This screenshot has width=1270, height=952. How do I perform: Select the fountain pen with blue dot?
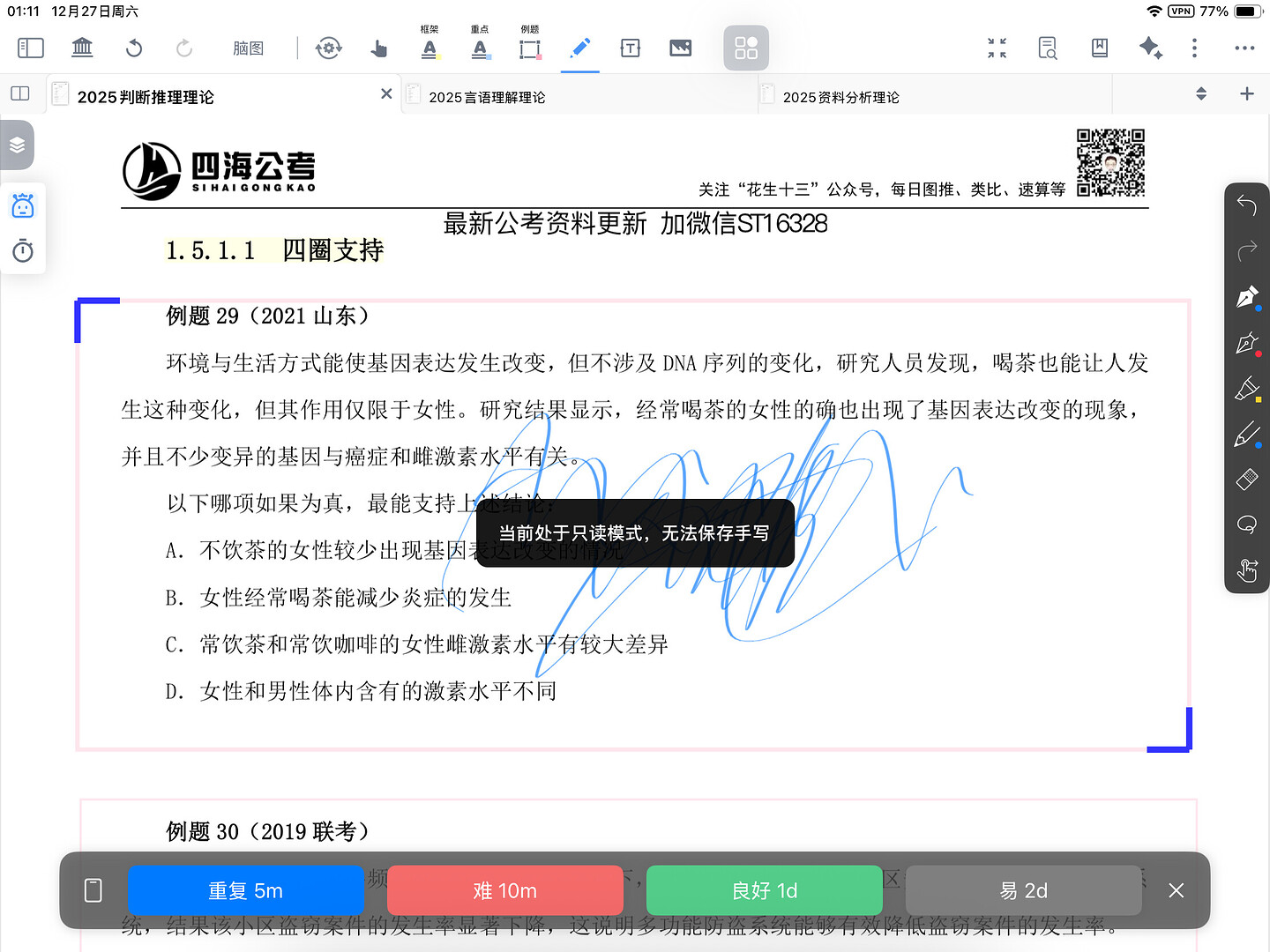point(1246,297)
